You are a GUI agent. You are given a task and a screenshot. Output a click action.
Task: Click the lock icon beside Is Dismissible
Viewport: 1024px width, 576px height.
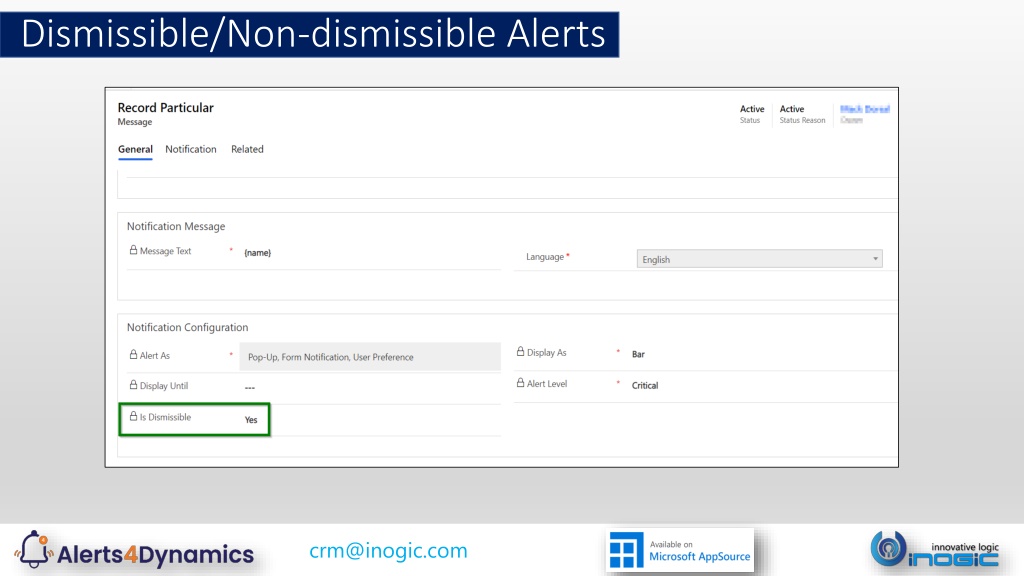tap(133, 416)
